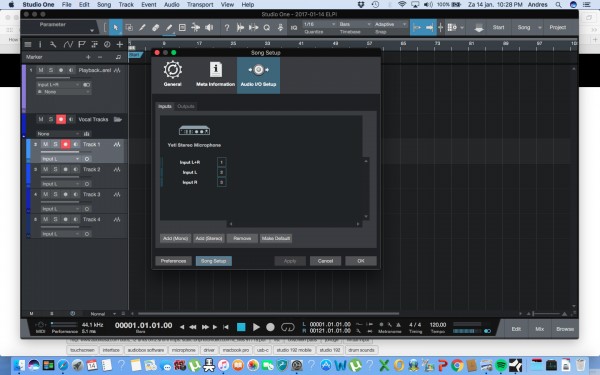Click the Loop toggle in transport
600x375 pixels.
pos(288,327)
